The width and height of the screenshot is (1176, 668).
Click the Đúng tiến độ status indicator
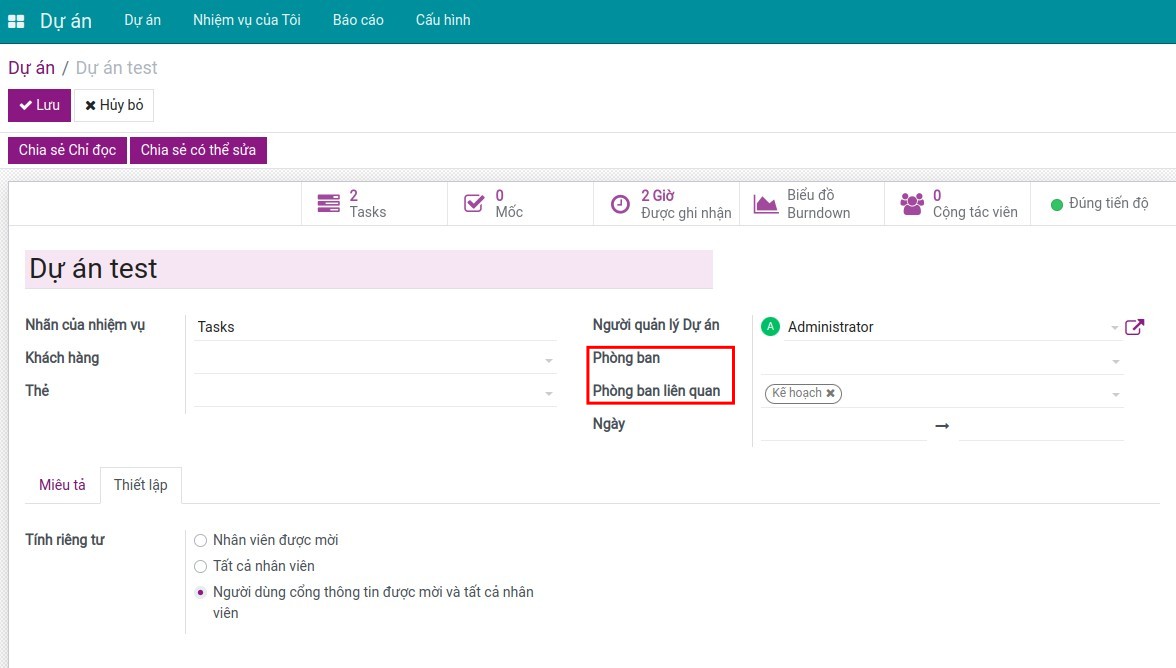pyautogui.click(x=1099, y=204)
